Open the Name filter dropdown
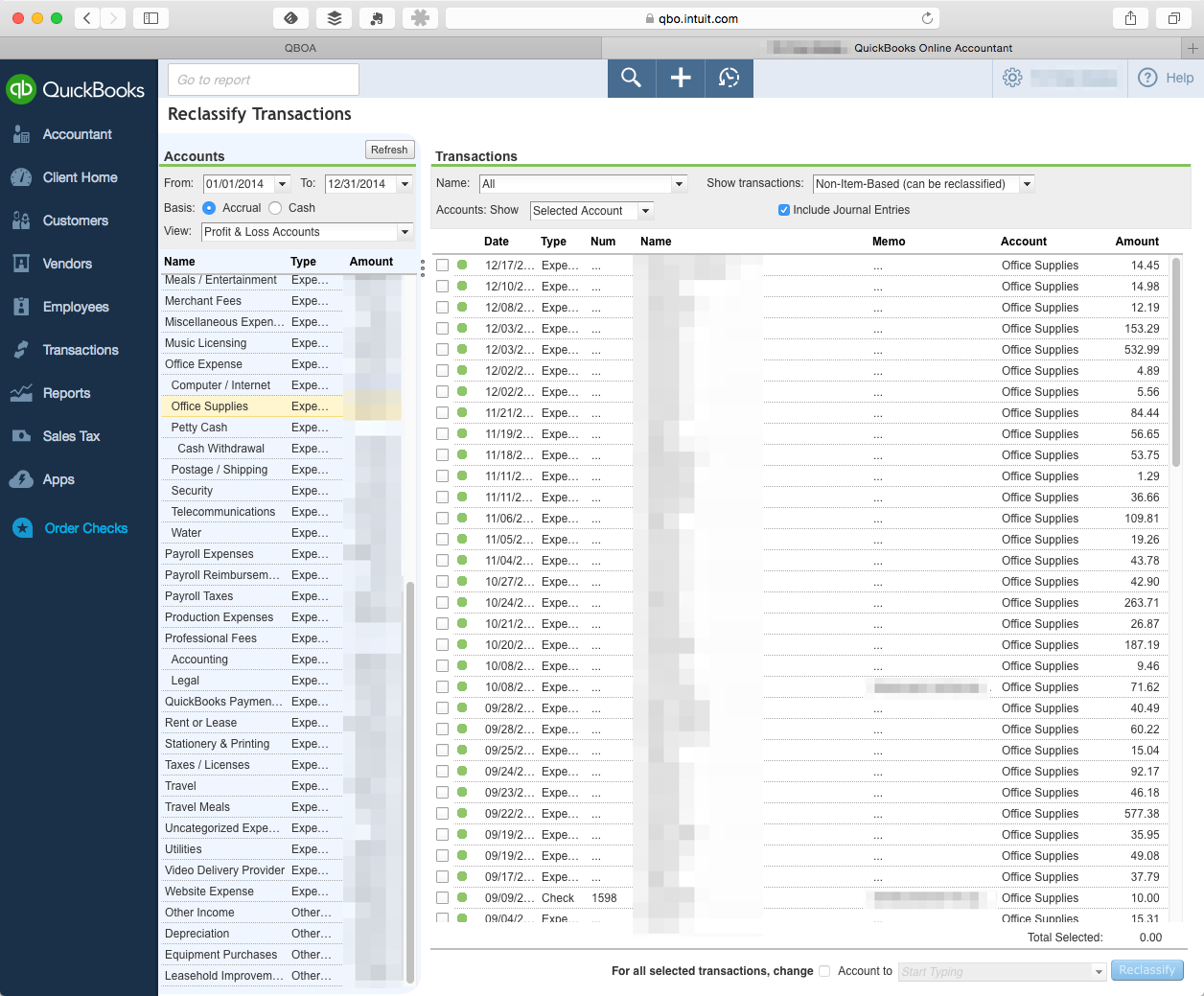Screen dimensions: 1204x996 pyautogui.click(x=679, y=184)
